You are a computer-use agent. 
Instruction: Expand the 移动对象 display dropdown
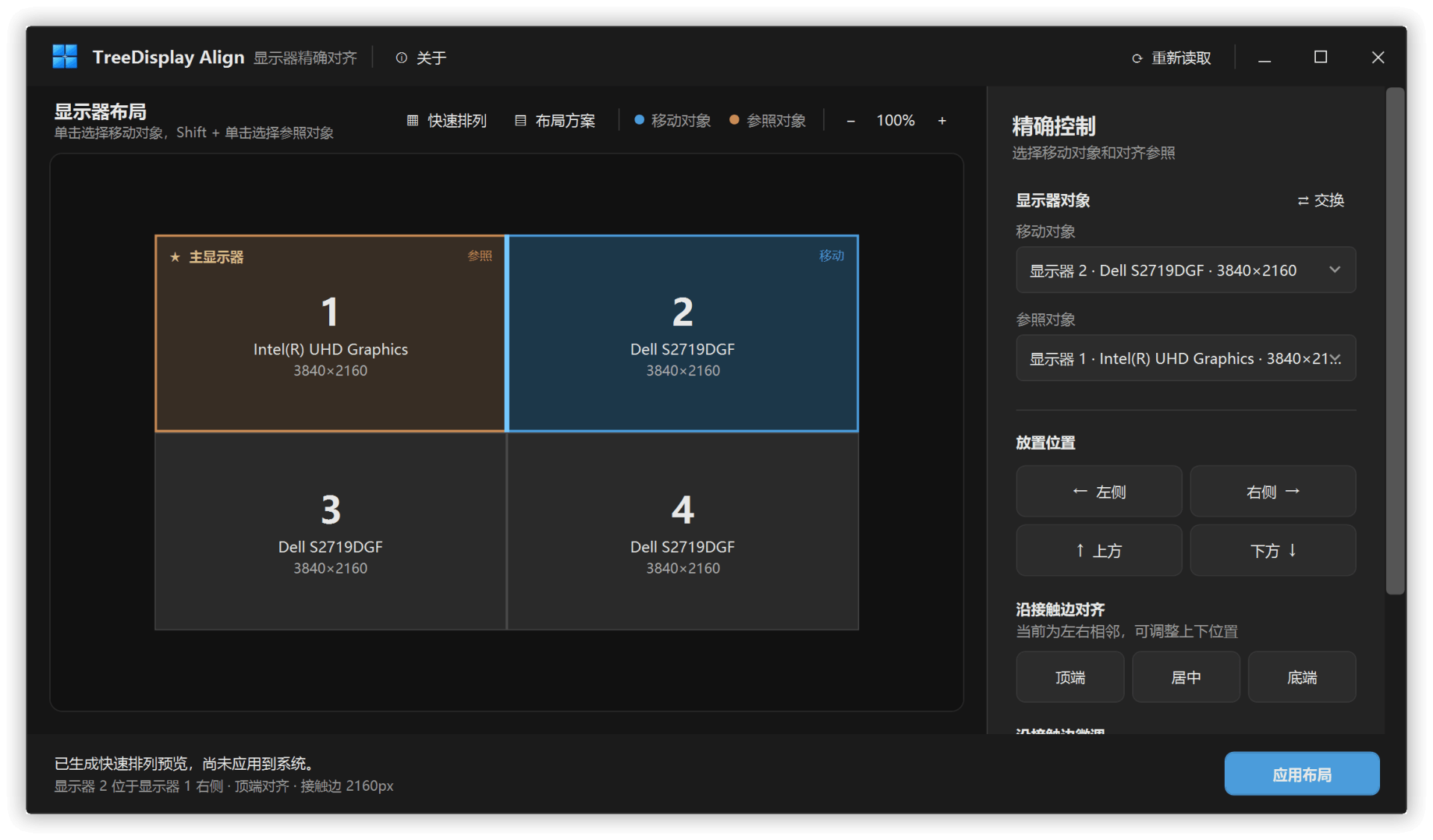(x=1185, y=270)
